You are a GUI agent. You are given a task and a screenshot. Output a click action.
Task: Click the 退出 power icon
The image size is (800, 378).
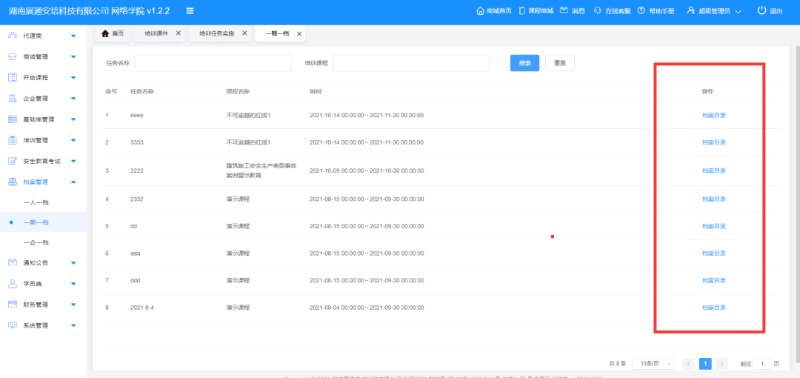[762, 11]
